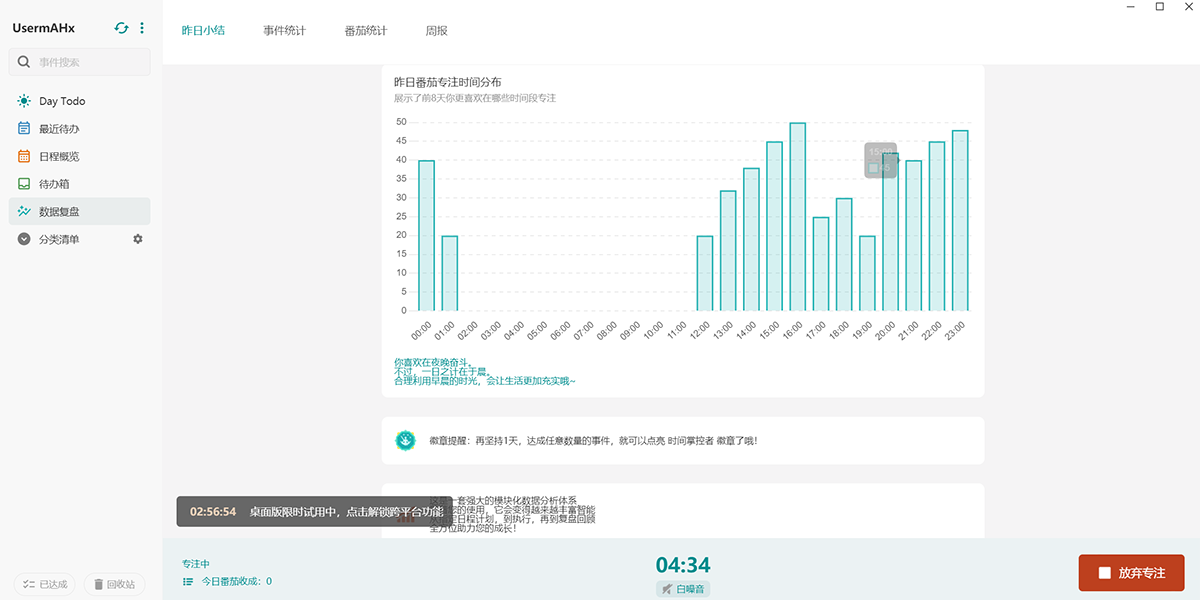Open the 周报 tab
This screenshot has width=1200, height=600.
coord(436,31)
